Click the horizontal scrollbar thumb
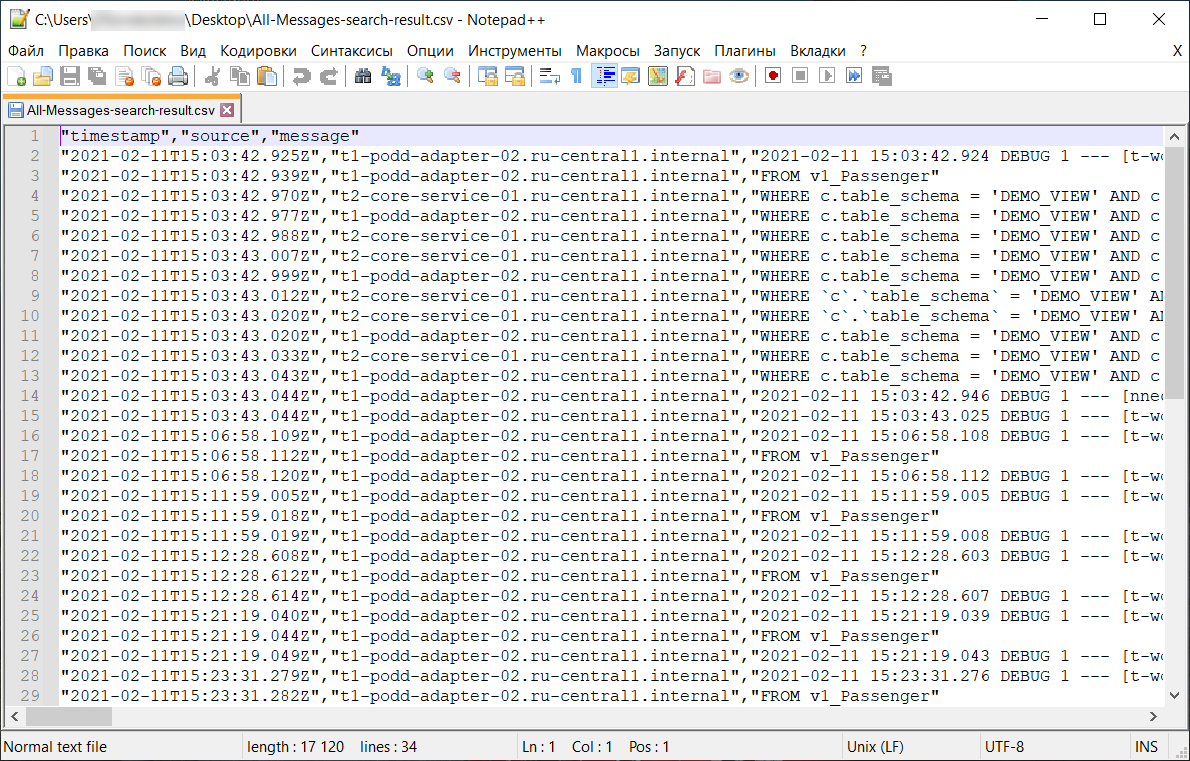The height and width of the screenshot is (761, 1190). [69, 717]
